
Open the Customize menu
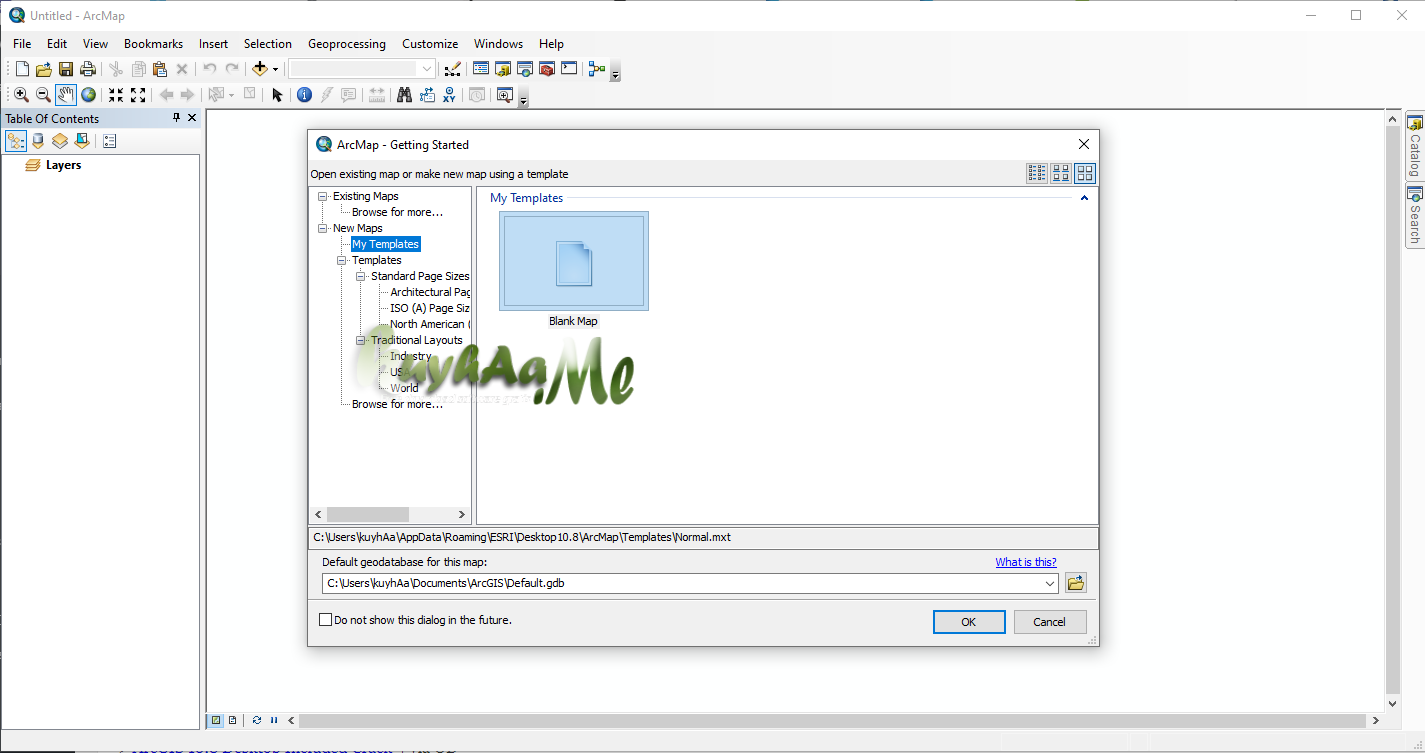tap(430, 44)
